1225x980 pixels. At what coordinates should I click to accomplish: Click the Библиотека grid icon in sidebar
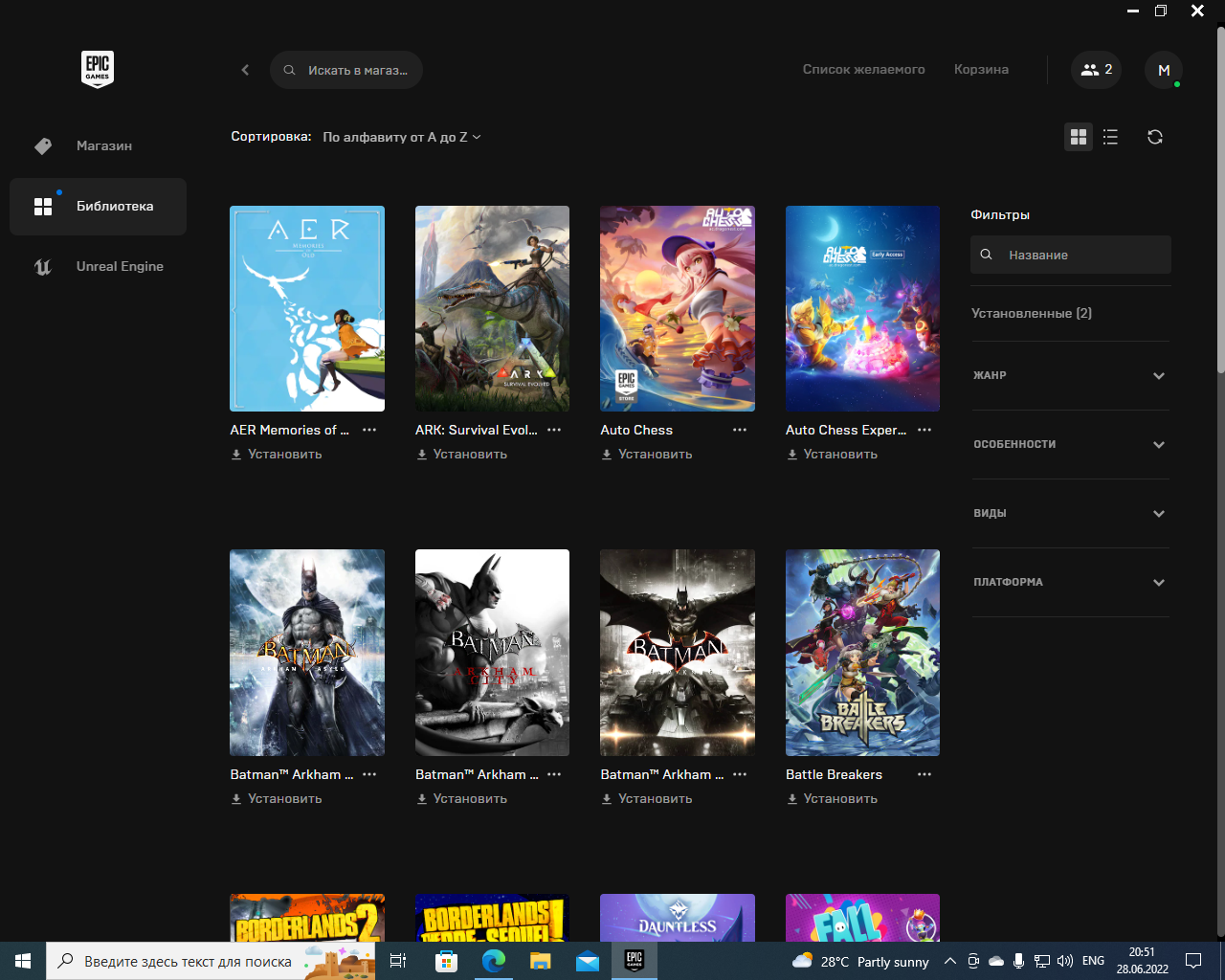coord(43,207)
